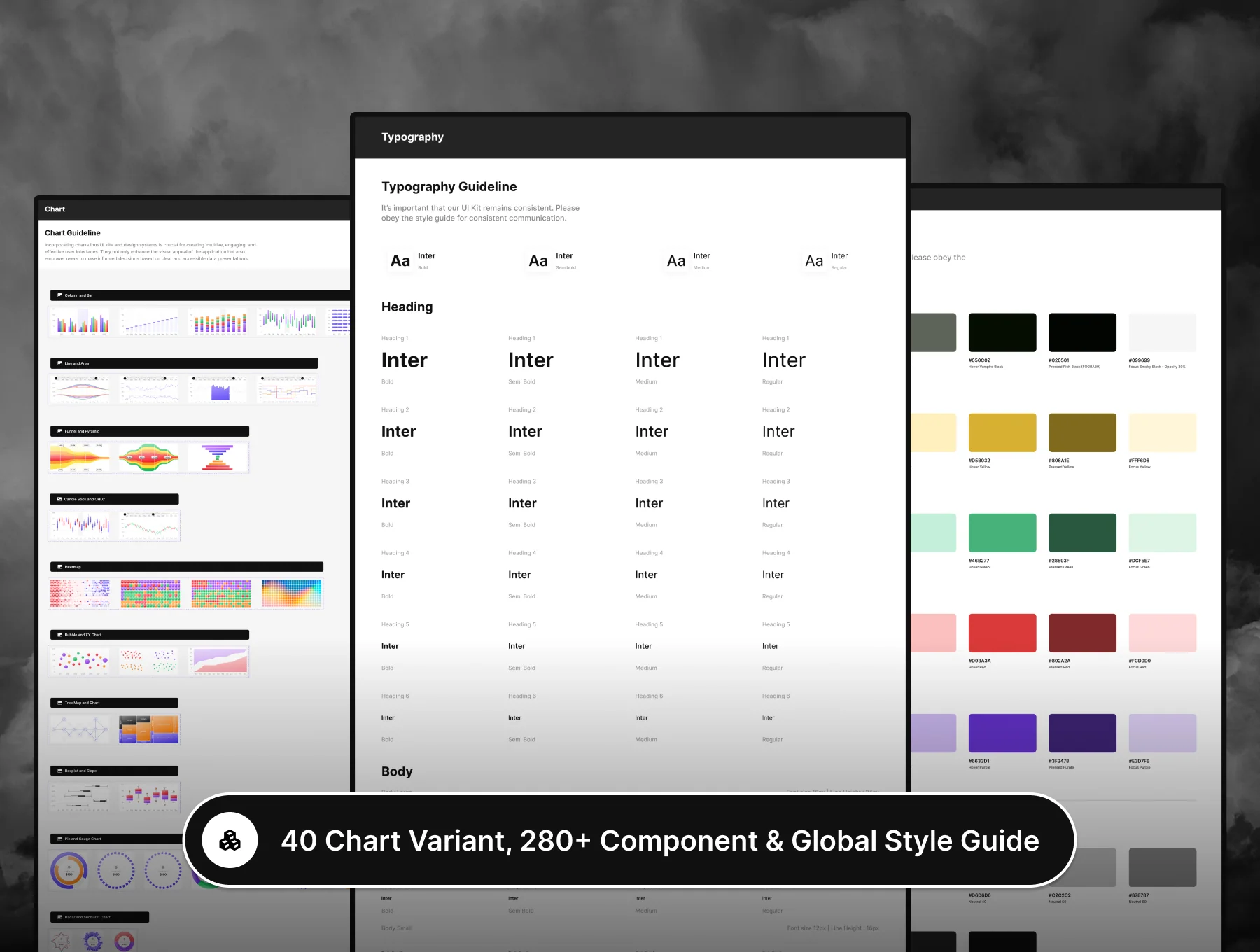Click the image icon beside Bubble and XY Chart
This screenshot has height=952, width=1260.
click(x=60, y=635)
